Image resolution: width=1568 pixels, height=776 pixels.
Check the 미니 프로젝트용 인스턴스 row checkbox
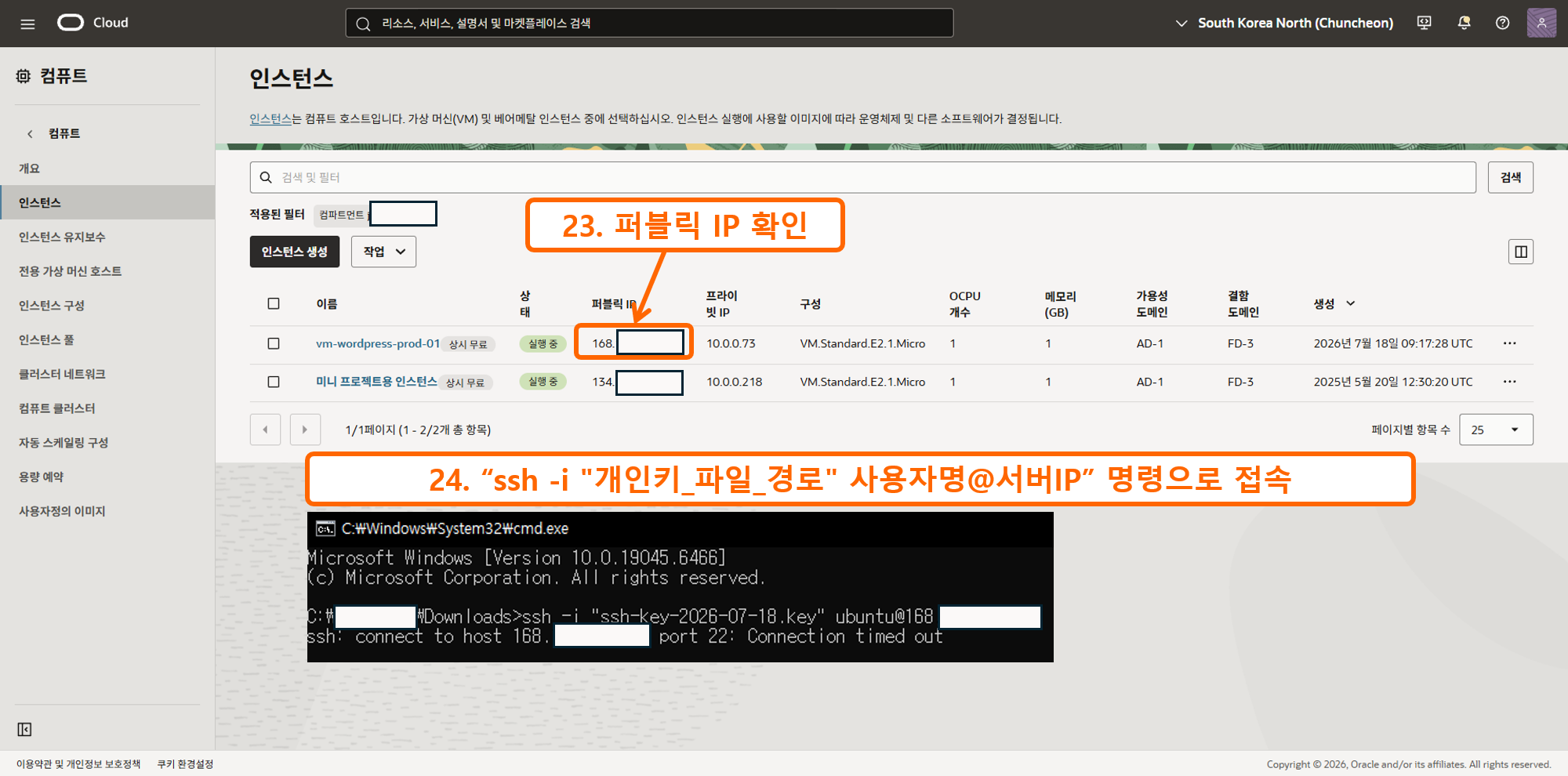(x=274, y=382)
